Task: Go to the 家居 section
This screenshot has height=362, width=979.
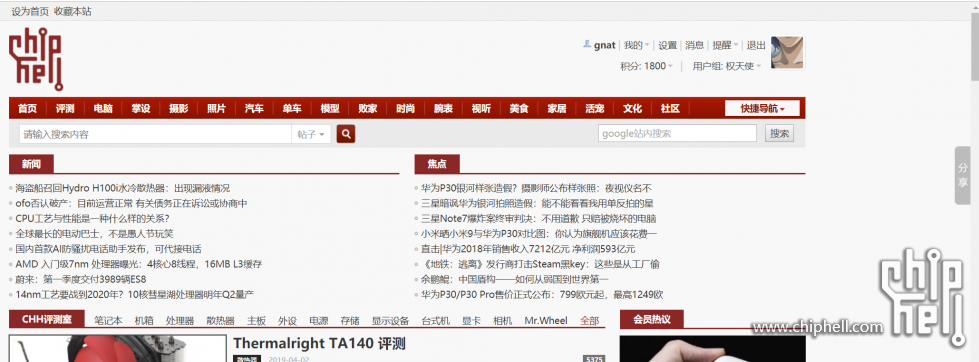Action: coord(557,108)
